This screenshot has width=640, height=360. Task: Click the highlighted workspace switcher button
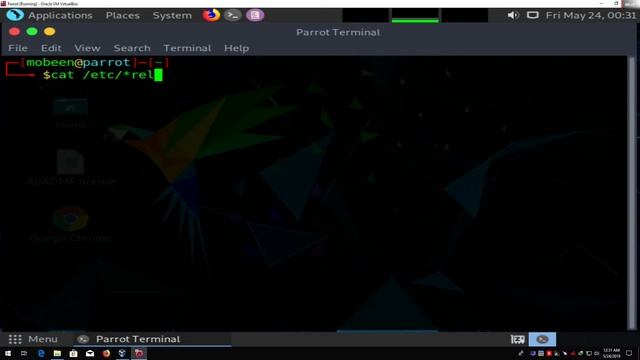(x=542, y=339)
